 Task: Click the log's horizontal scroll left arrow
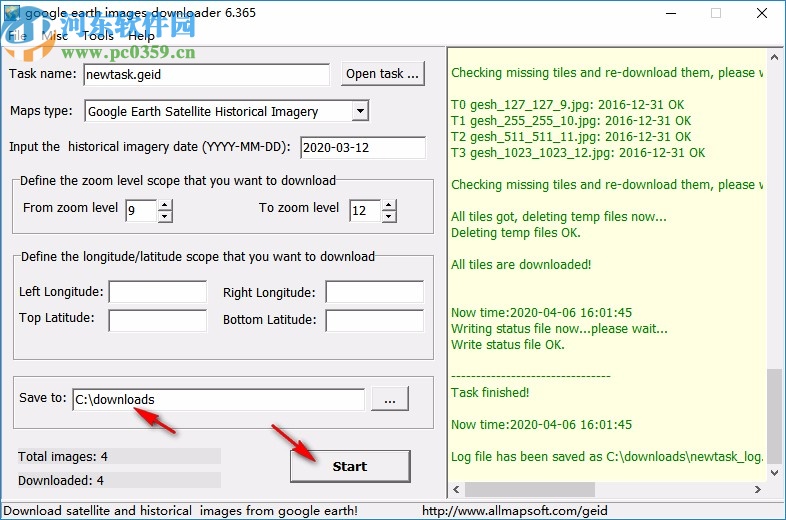coord(456,489)
